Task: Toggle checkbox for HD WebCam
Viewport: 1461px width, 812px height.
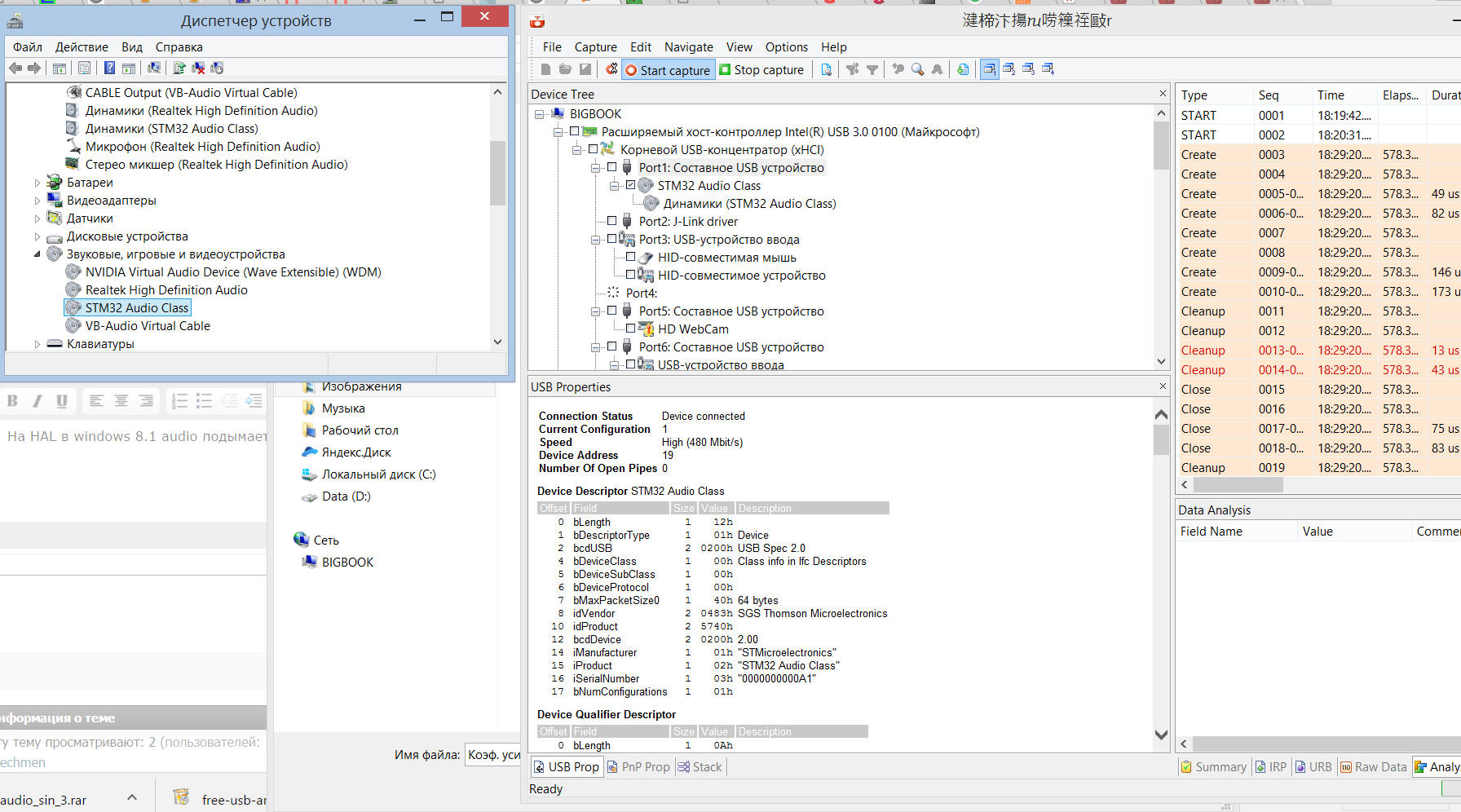Action: point(630,329)
